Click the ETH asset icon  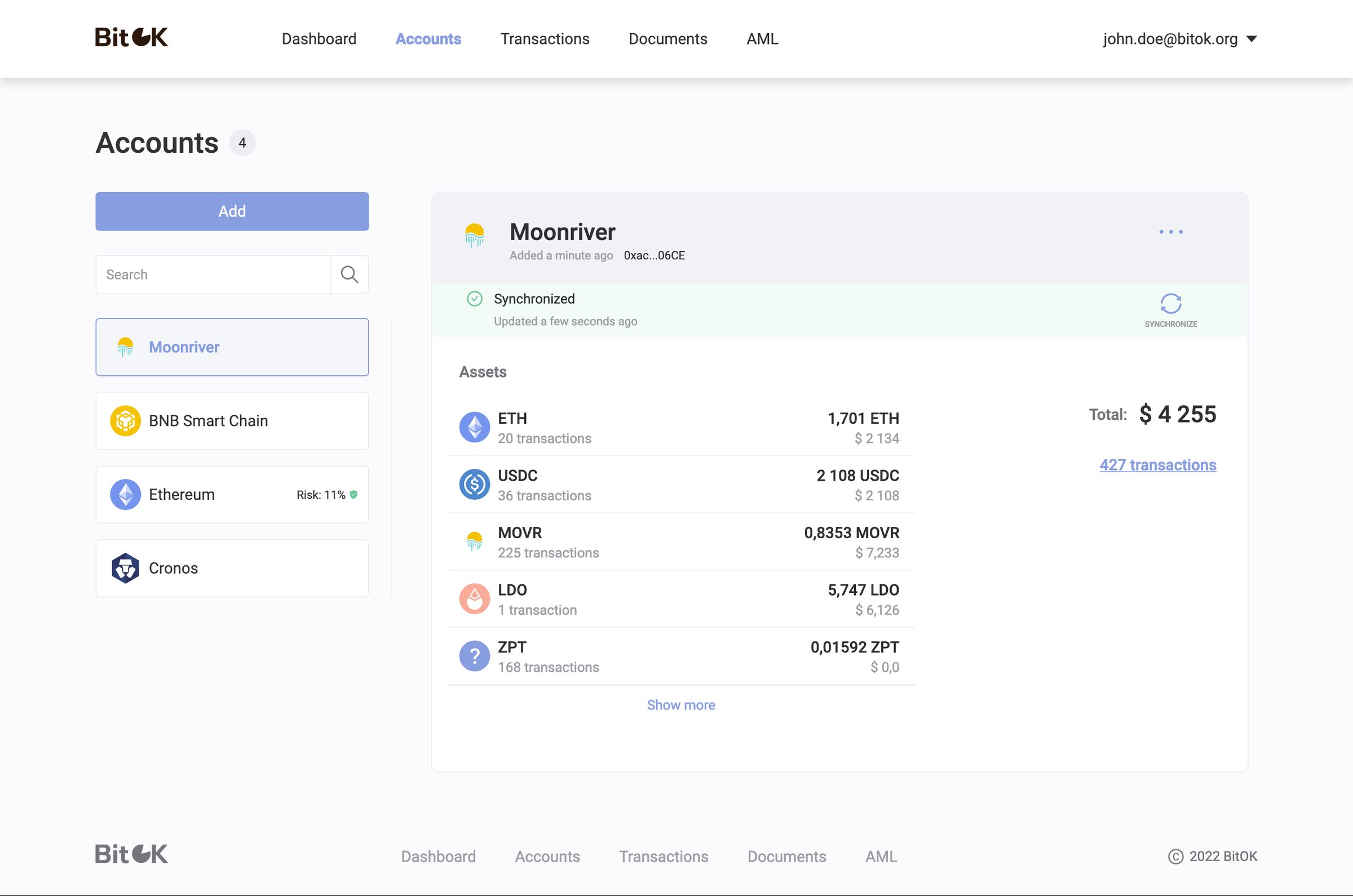click(x=475, y=426)
